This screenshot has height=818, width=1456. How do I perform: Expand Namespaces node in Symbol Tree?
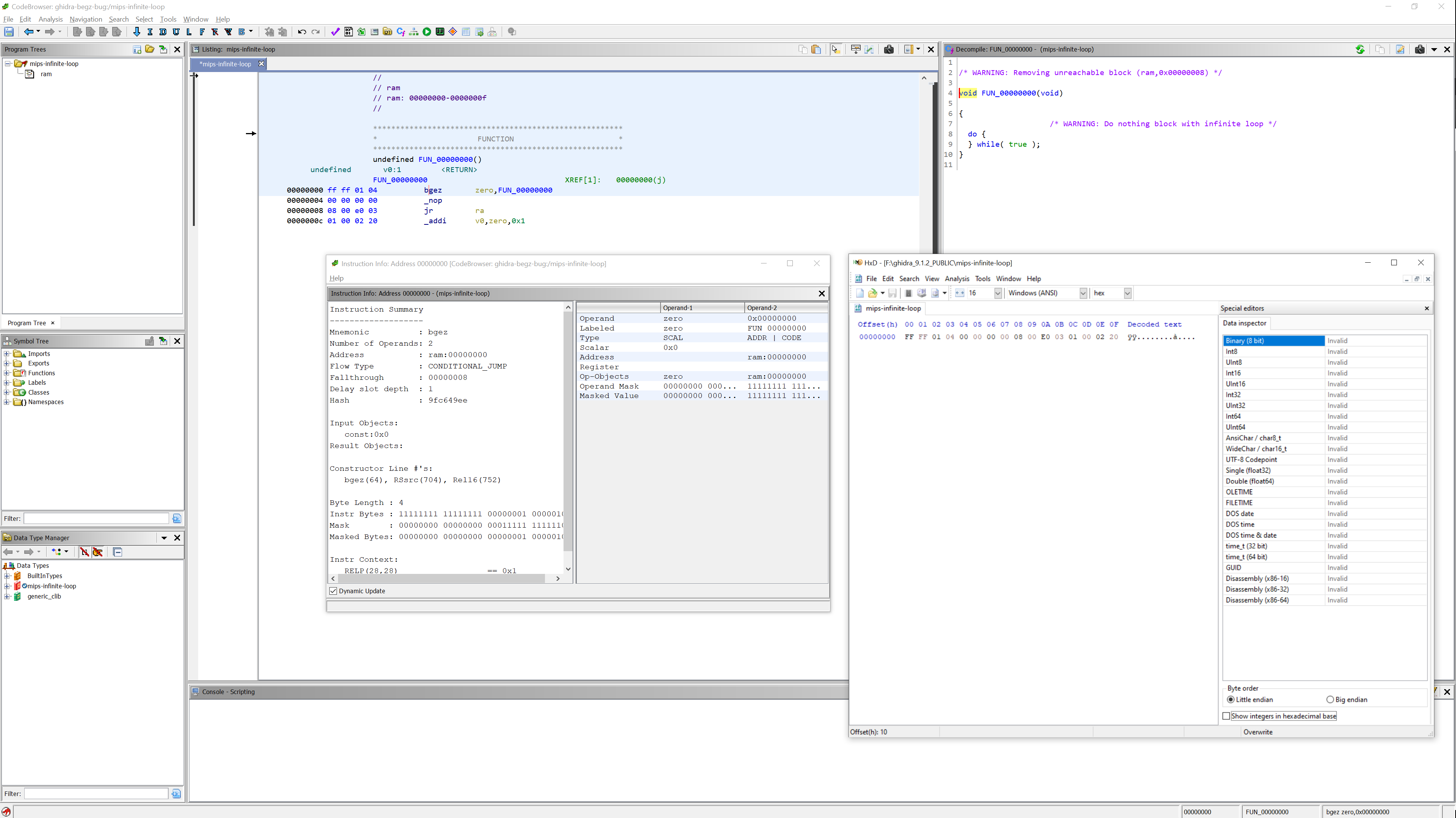7,402
